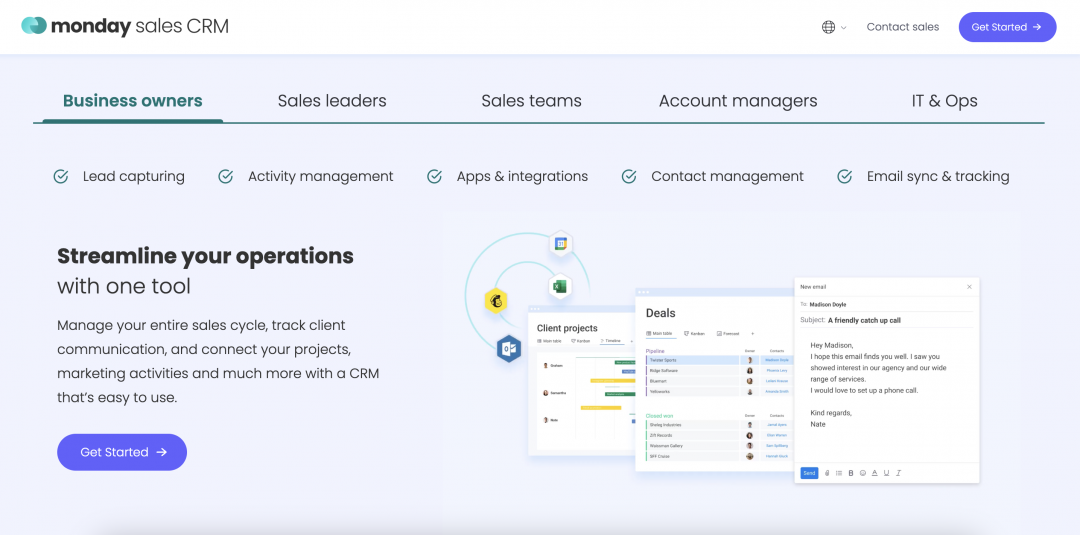Toggle italic formatting in email toolbar

(x=898, y=473)
